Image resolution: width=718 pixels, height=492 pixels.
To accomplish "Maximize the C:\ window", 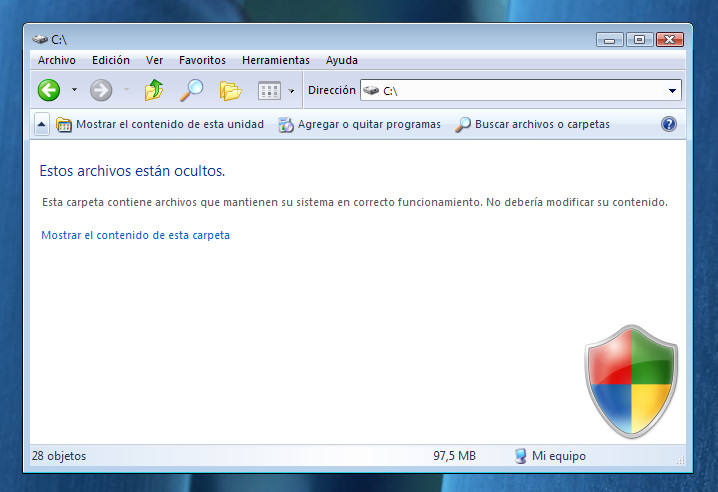I will 639,40.
